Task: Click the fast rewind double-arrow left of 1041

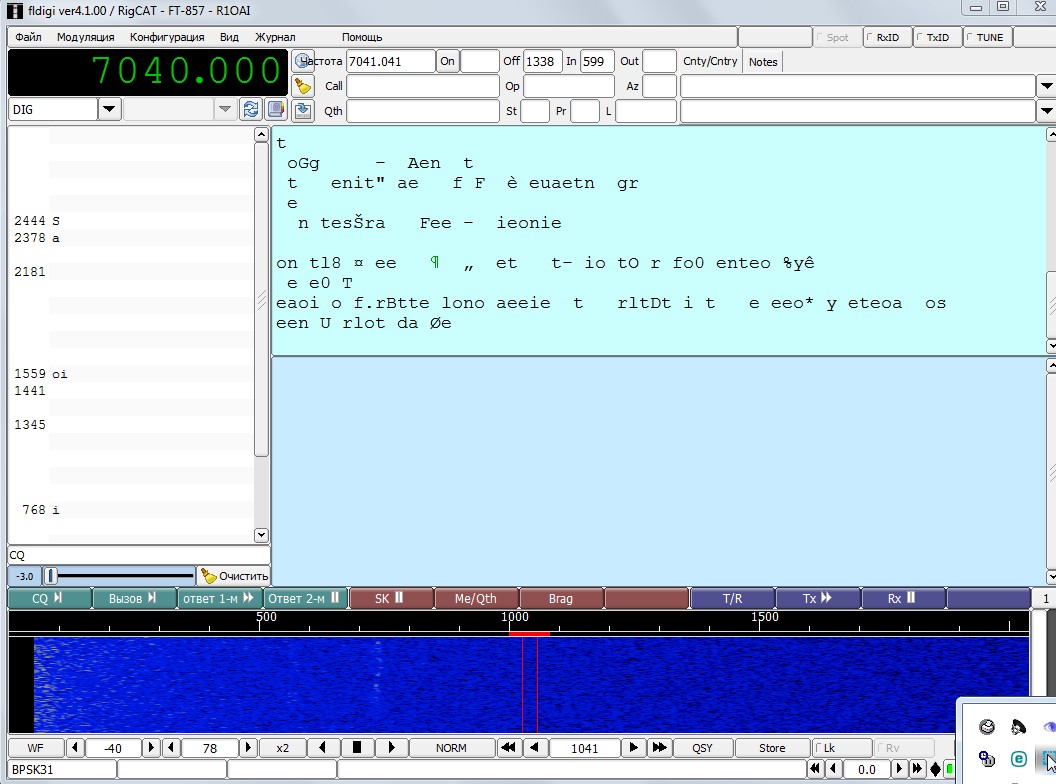Action: click(x=509, y=748)
